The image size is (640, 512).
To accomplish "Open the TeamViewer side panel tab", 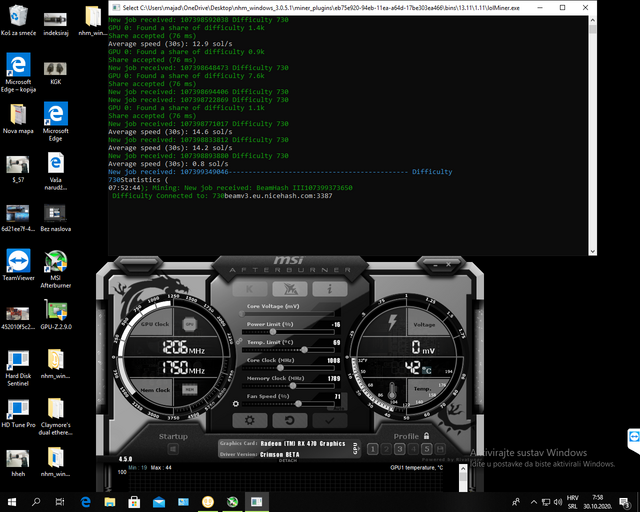I will pyautogui.click(x=634, y=441).
